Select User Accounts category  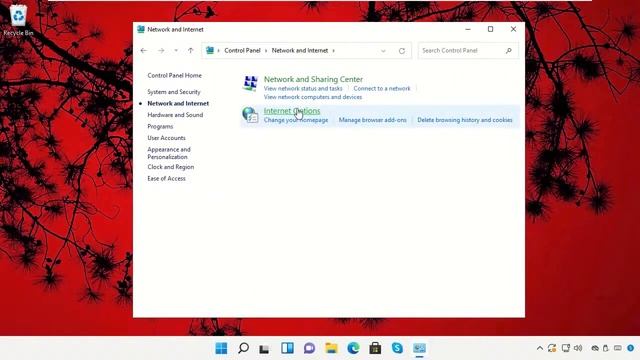tap(166, 138)
